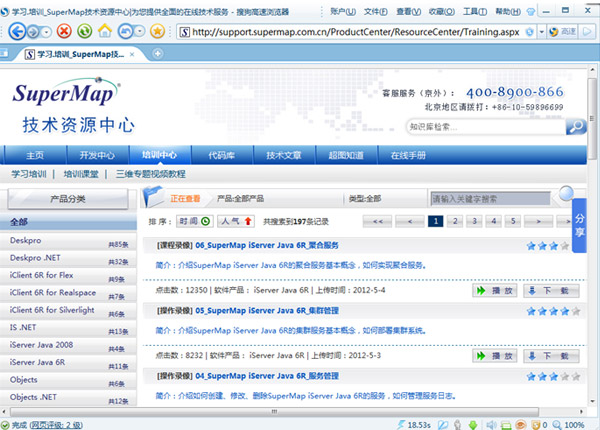
Task: Open the 05_SuperMap iServer Java 6R_集群管理 link
Action: [x=267, y=311]
